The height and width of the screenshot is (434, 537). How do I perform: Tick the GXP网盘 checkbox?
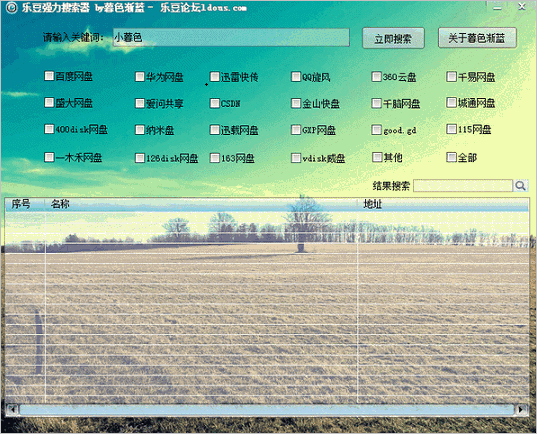coord(296,129)
